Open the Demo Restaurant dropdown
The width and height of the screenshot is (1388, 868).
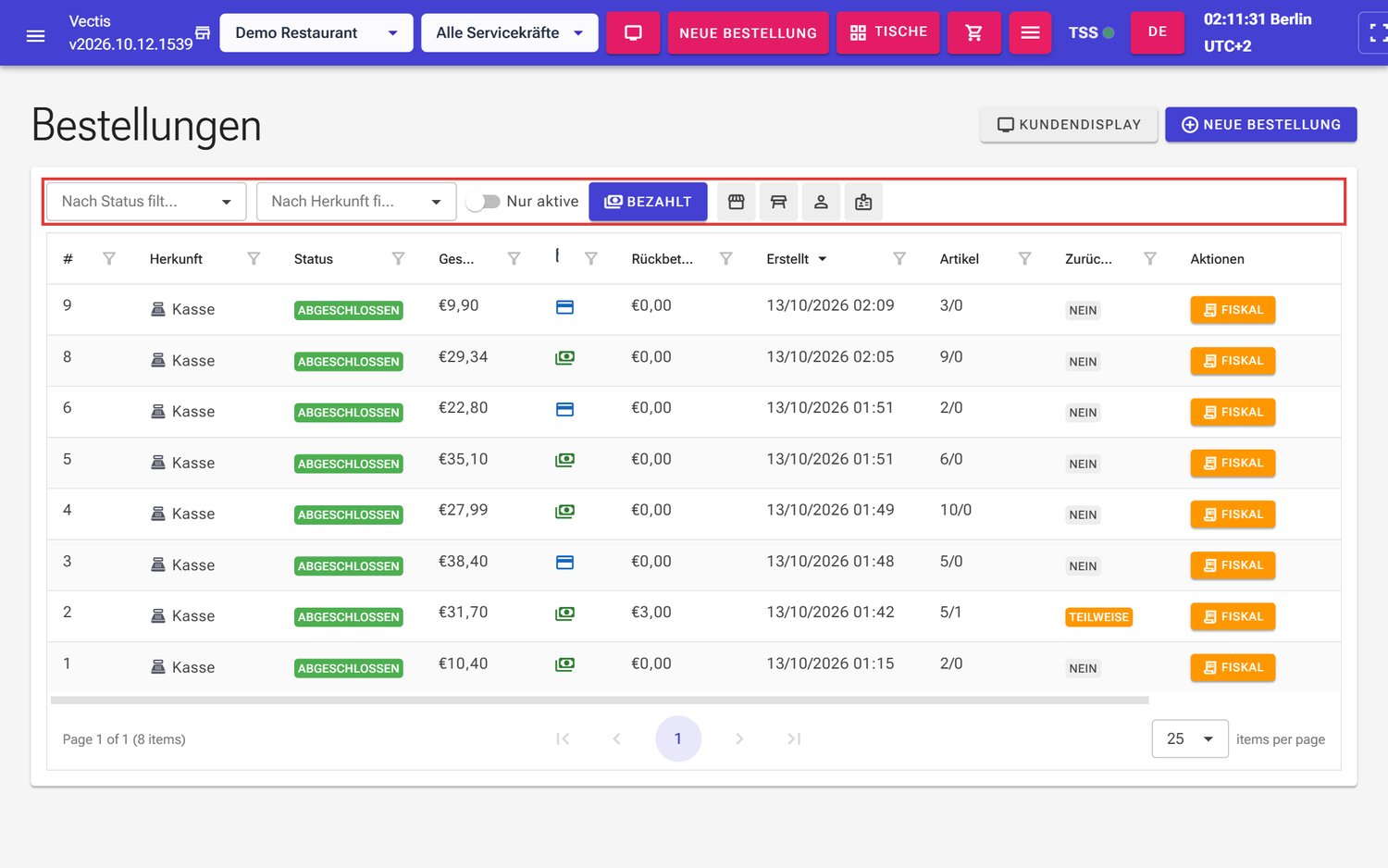tap(316, 33)
